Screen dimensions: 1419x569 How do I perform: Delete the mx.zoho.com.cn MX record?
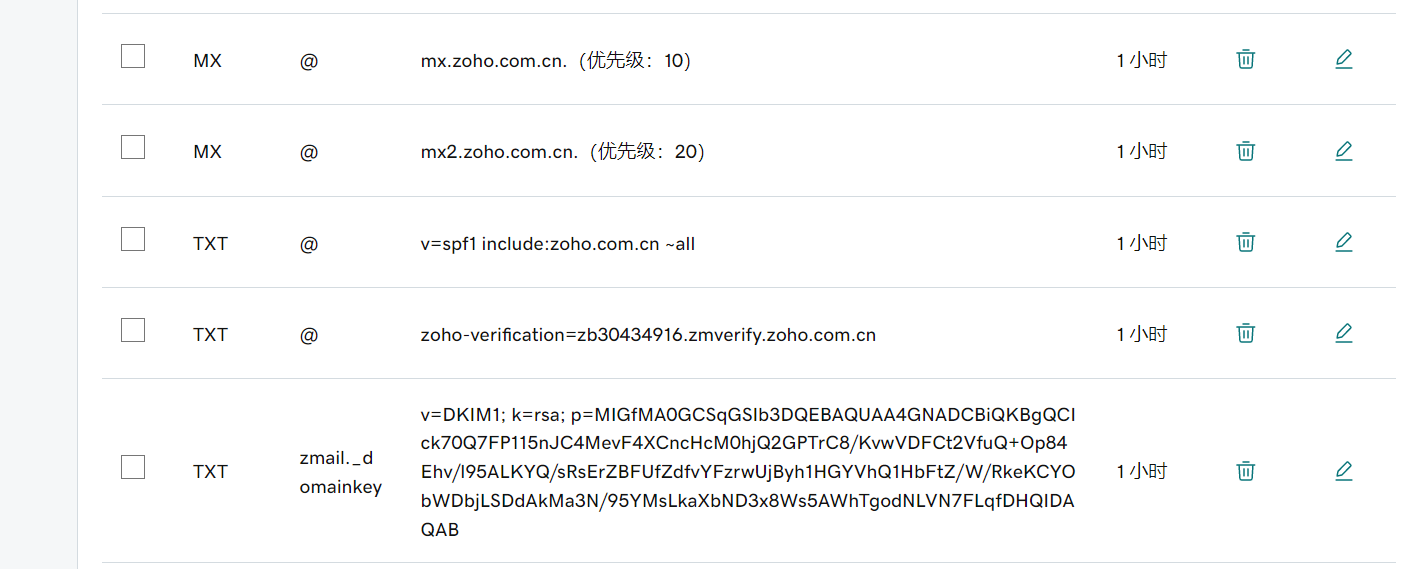1245,59
